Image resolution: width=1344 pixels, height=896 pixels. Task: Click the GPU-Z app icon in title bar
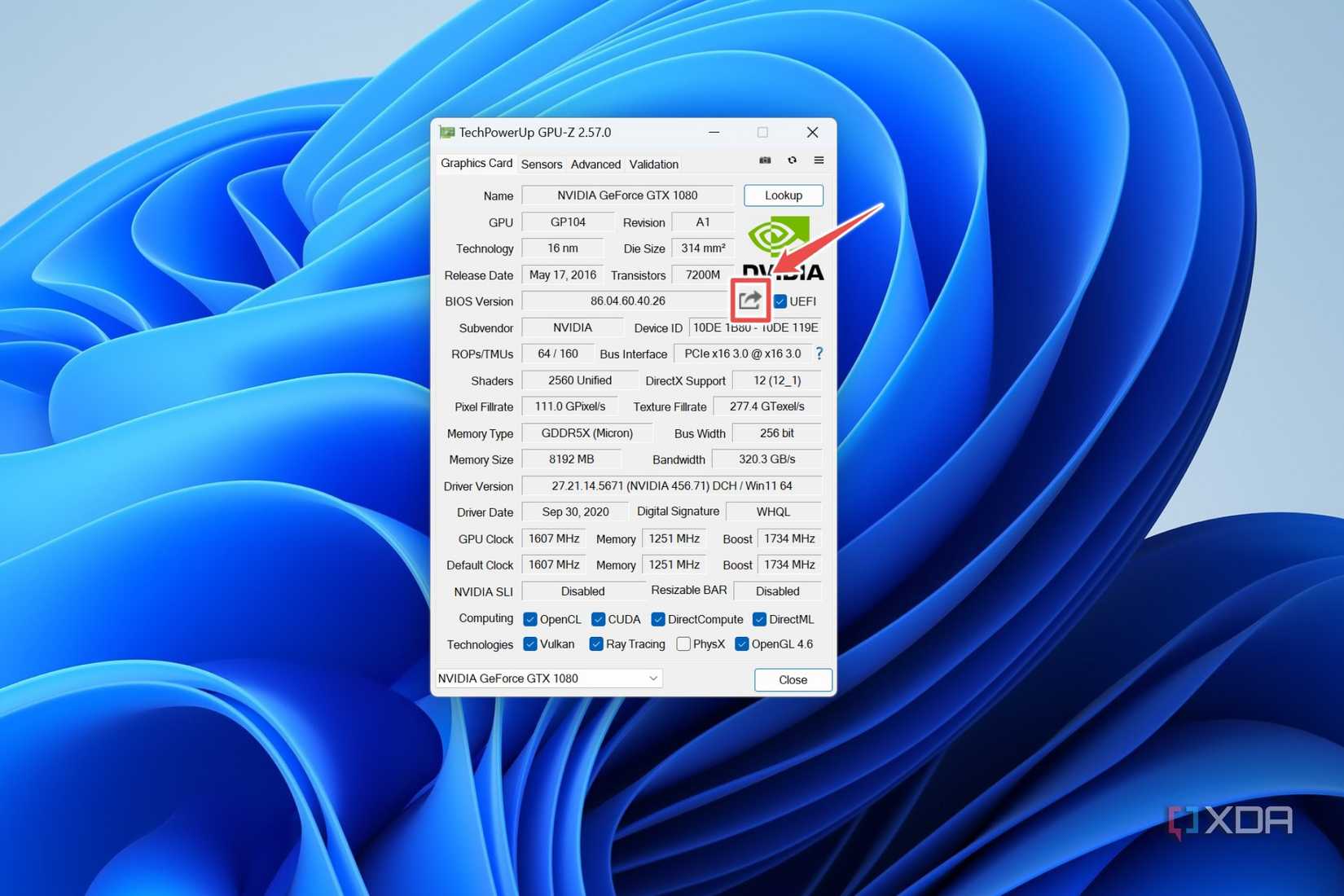pos(446,132)
